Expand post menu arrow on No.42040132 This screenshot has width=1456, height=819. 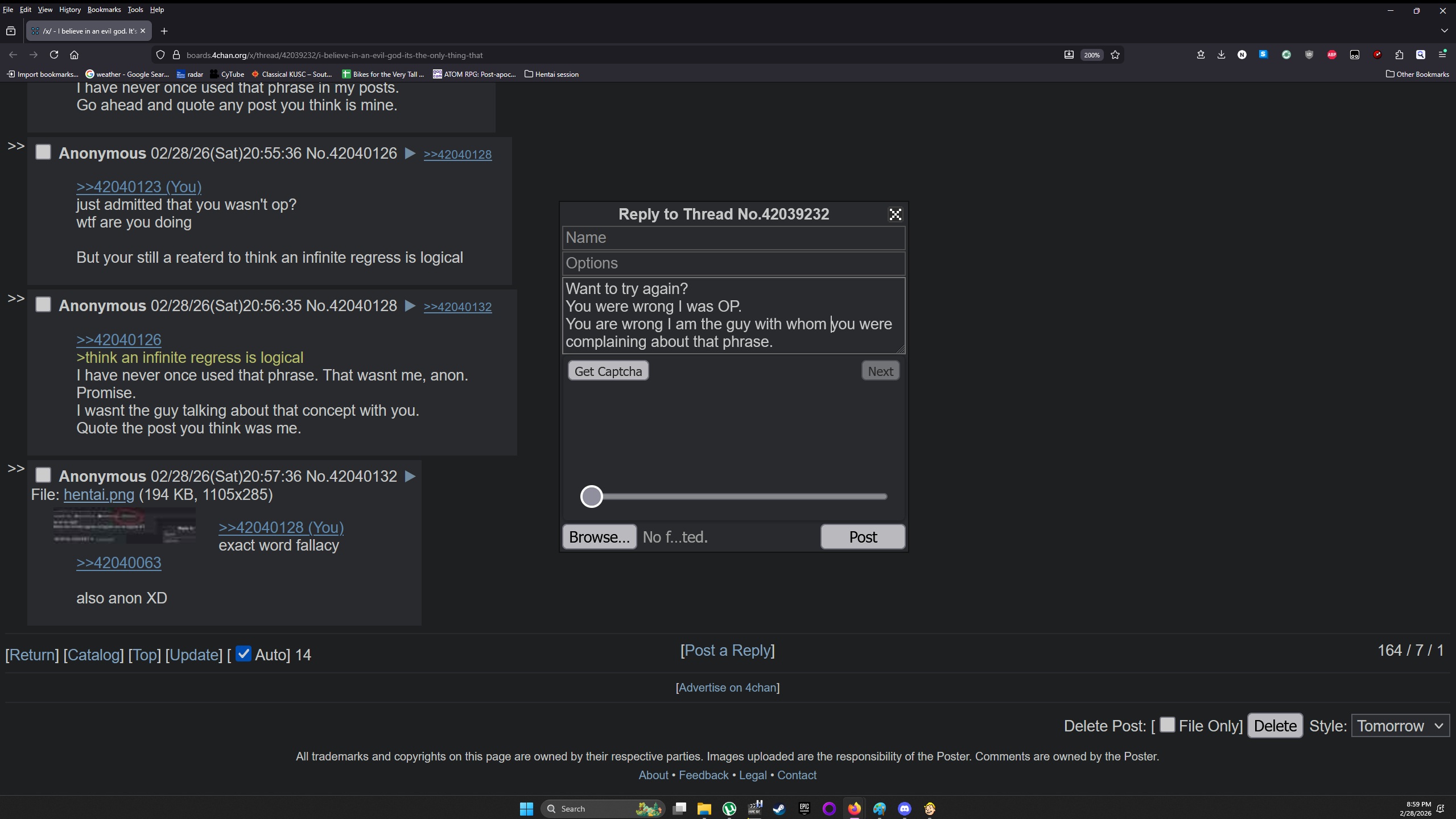[410, 476]
